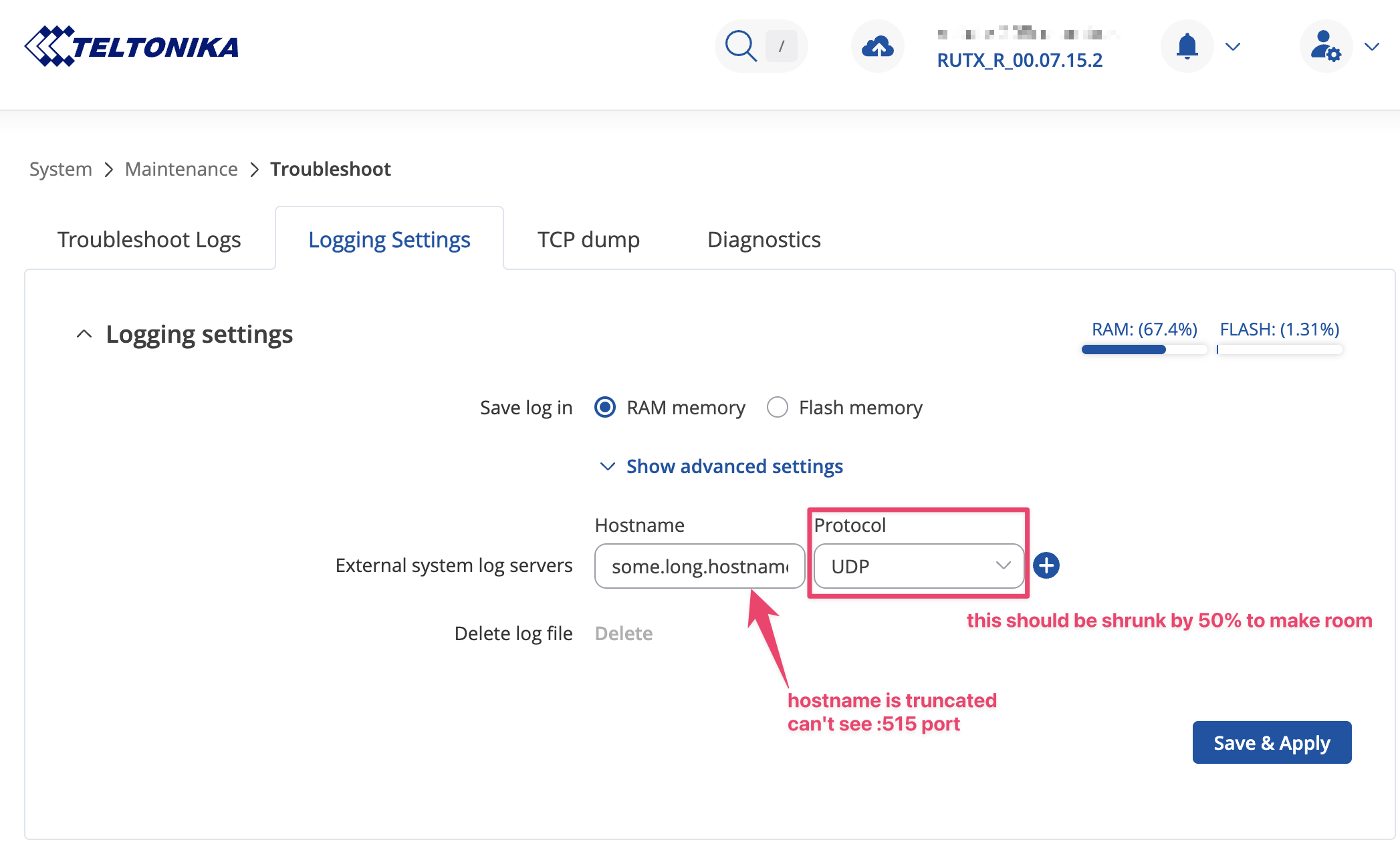Expand dropdown arrow next to bell
Screen dimensions: 1400x846
pyautogui.click(x=1233, y=46)
